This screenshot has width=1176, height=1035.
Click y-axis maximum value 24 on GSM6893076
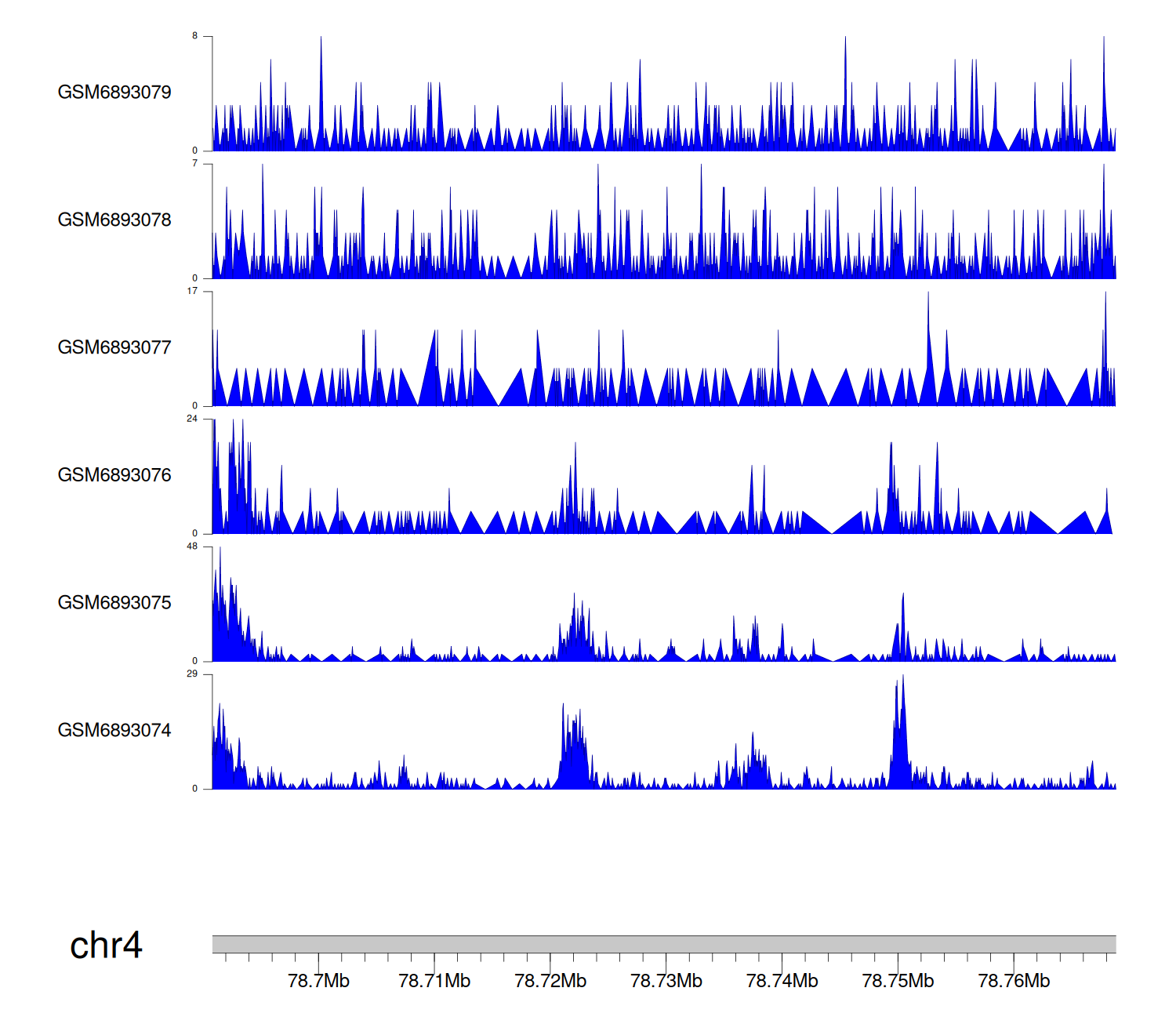(192, 419)
